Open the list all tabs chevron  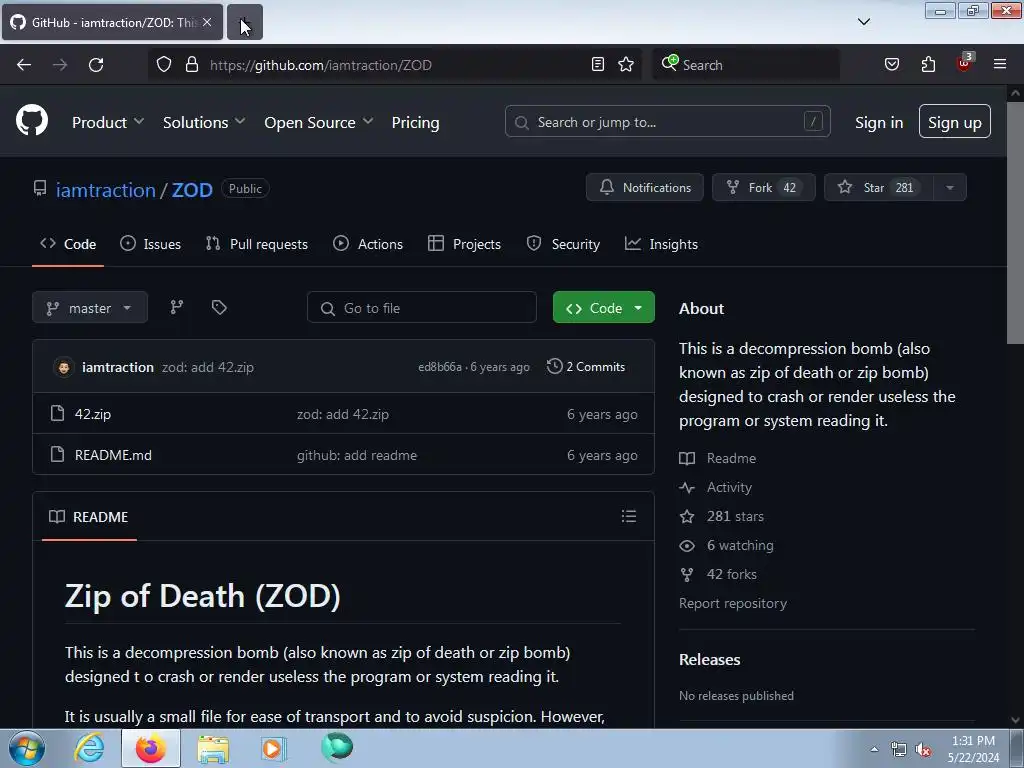[863, 22]
